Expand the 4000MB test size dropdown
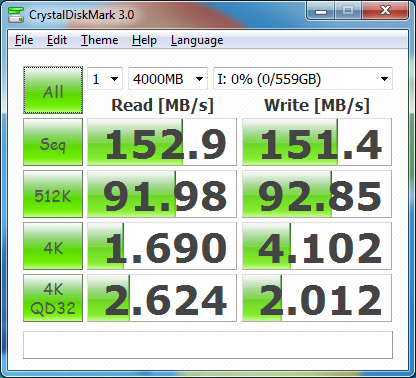Viewport: 416px width, 378px height. coord(168,79)
